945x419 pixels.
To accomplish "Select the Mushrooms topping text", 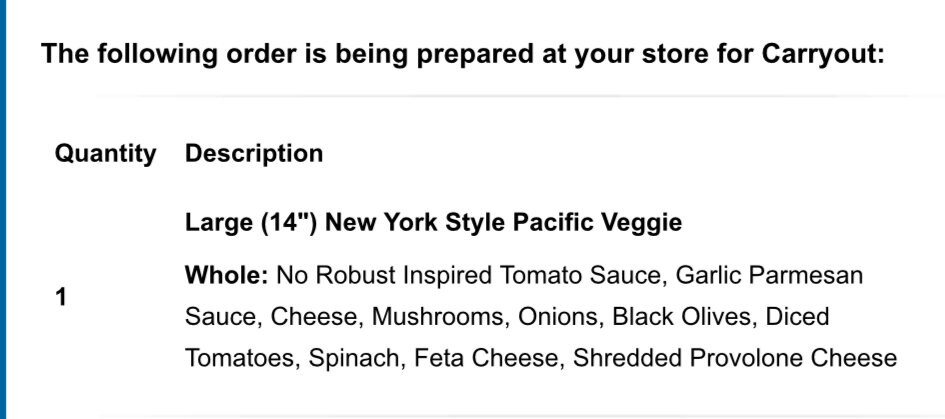I will (x=438, y=317).
